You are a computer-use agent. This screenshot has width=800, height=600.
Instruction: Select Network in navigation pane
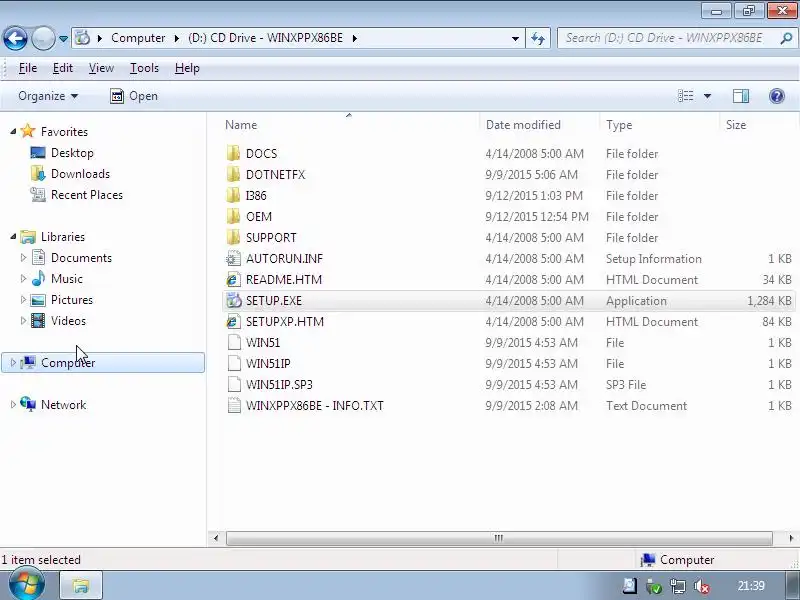(x=63, y=405)
